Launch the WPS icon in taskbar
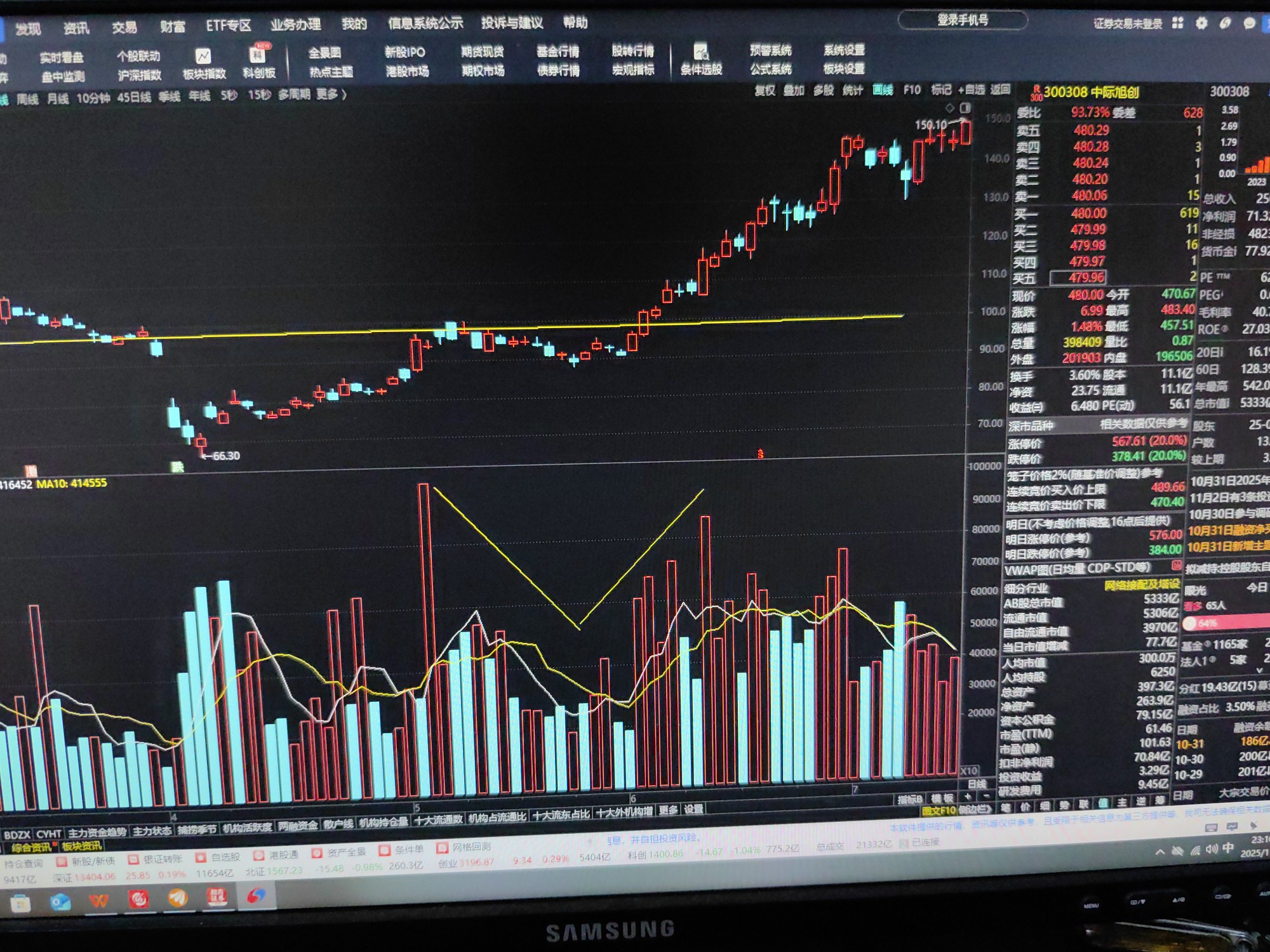The height and width of the screenshot is (952, 1270). [99, 901]
